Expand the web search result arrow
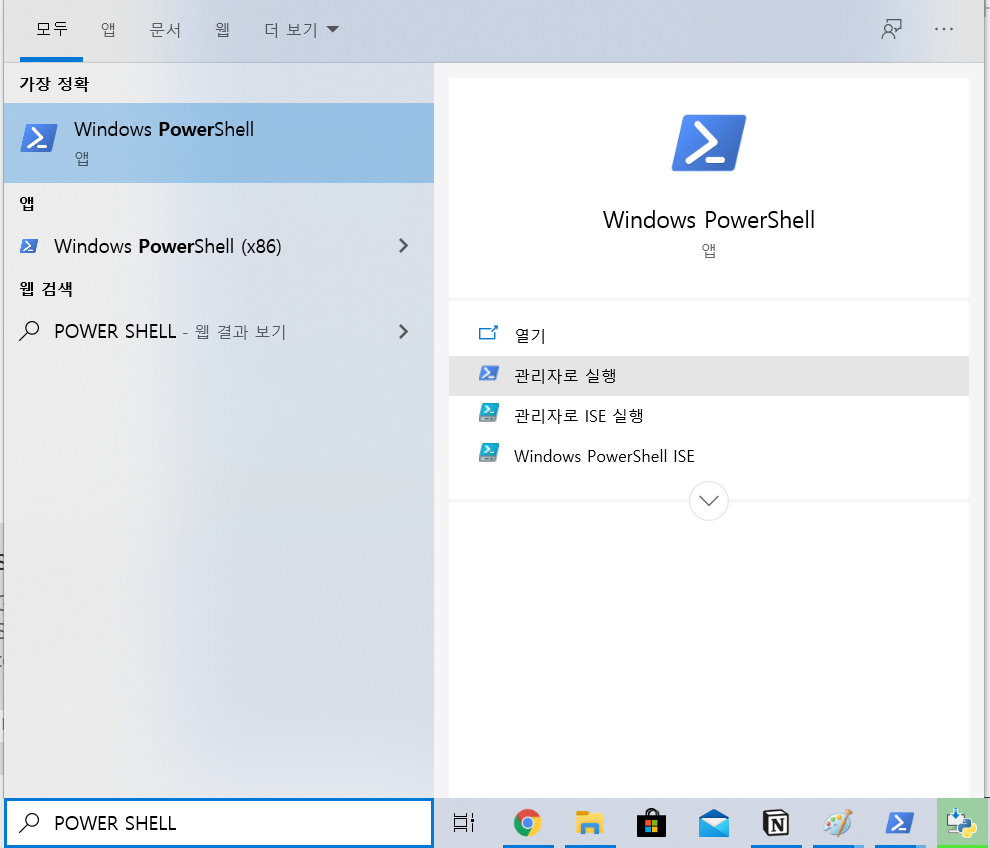The image size is (990, 848). pyautogui.click(x=404, y=331)
